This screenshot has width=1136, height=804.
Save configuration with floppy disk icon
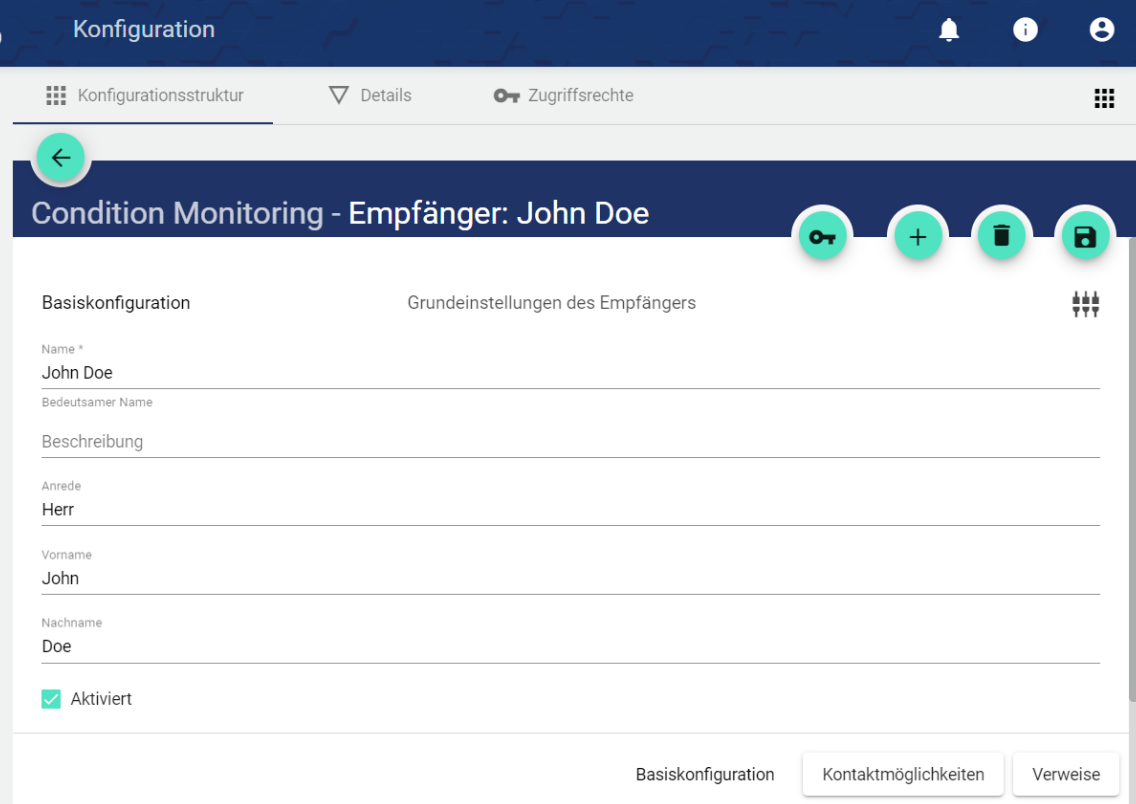coord(1085,237)
